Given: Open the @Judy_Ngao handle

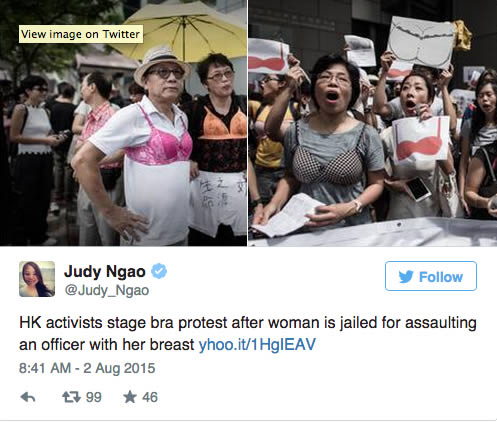Looking at the screenshot, I should 107,290.
